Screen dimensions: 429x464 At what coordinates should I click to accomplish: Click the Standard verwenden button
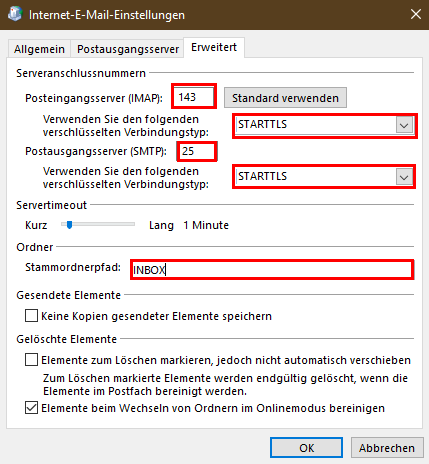pyautogui.click(x=285, y=98)
